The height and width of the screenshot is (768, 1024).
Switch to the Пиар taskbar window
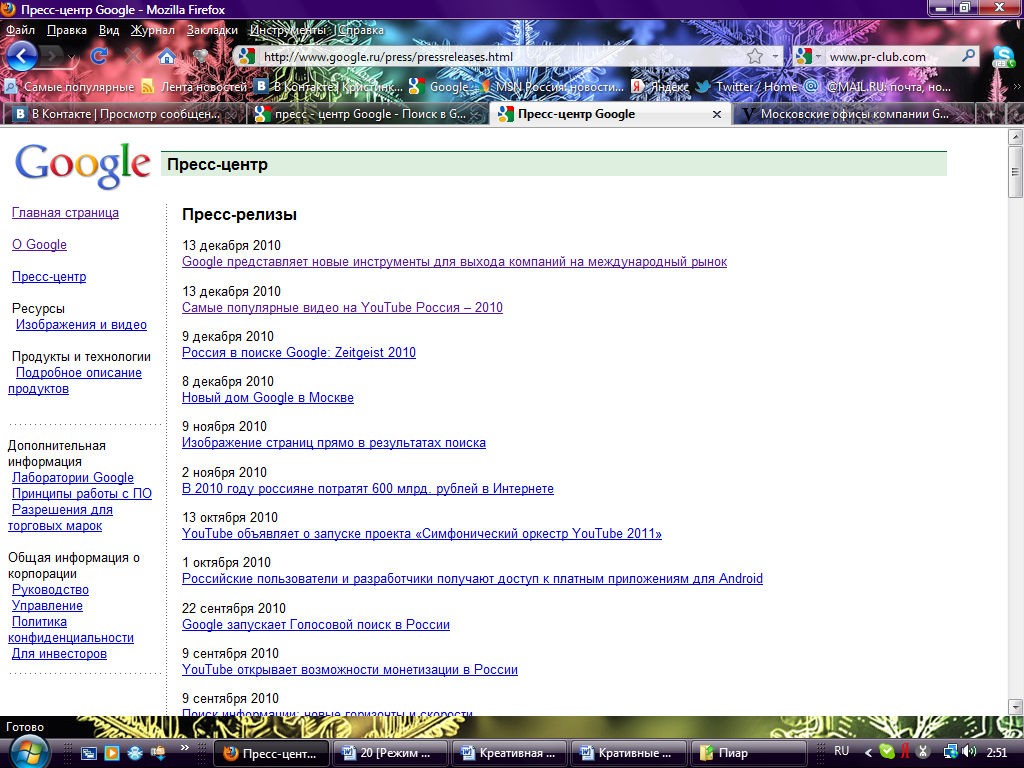(x=747, y=753)
